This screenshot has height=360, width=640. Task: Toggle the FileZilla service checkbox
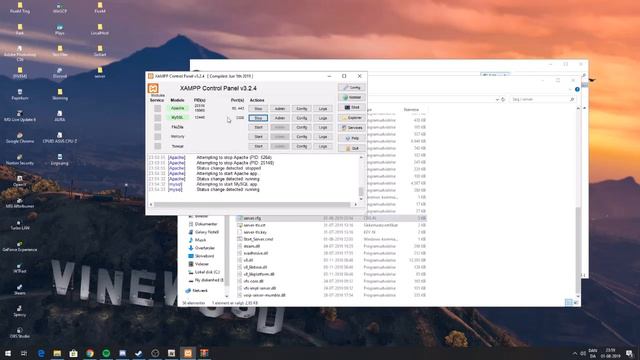pyautogui.click(x=158, y=127)
